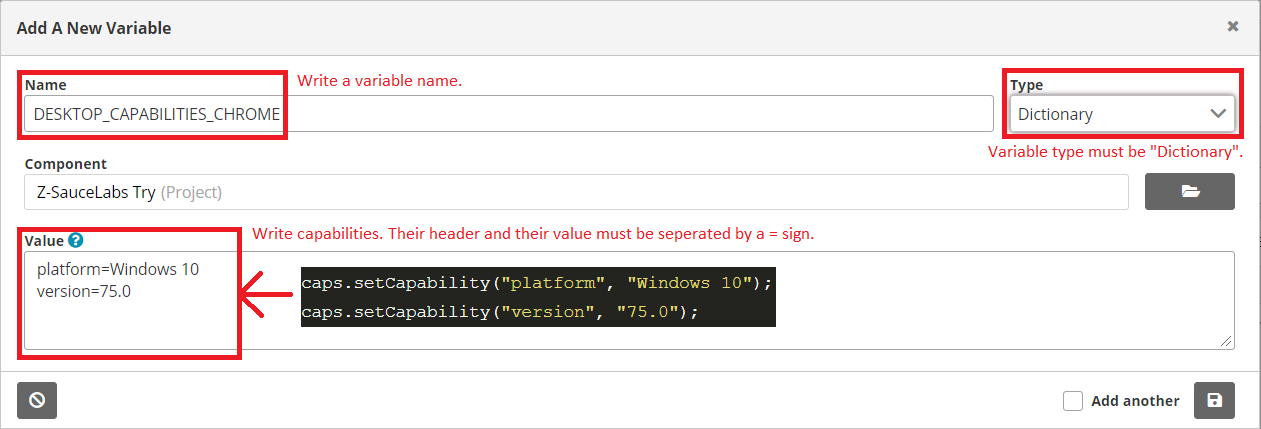Click the help icon next to Value

pos(76,240)
